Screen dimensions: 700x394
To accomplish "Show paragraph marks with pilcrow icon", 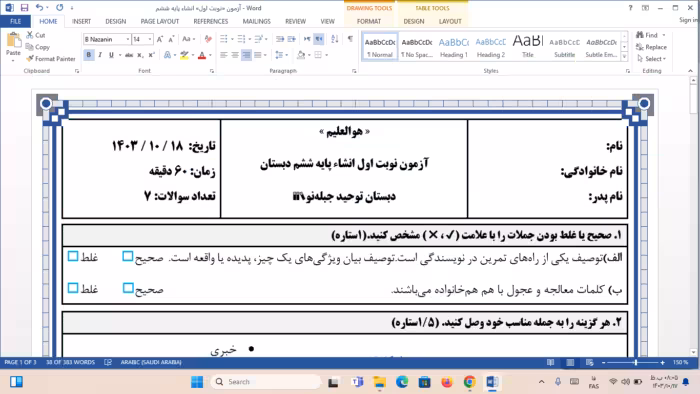I will pyautogui.click(x=350, y=39).
